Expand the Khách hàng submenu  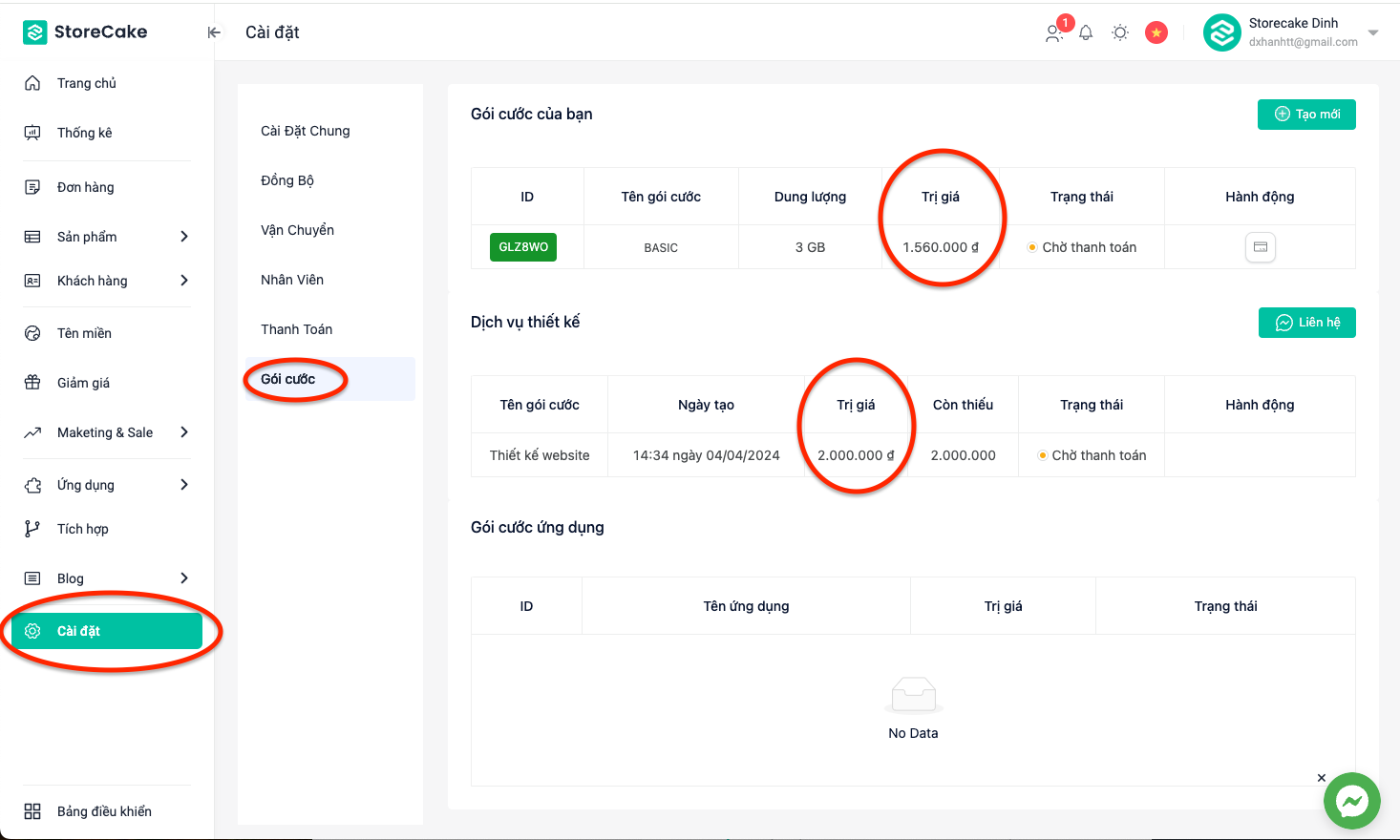183,281
